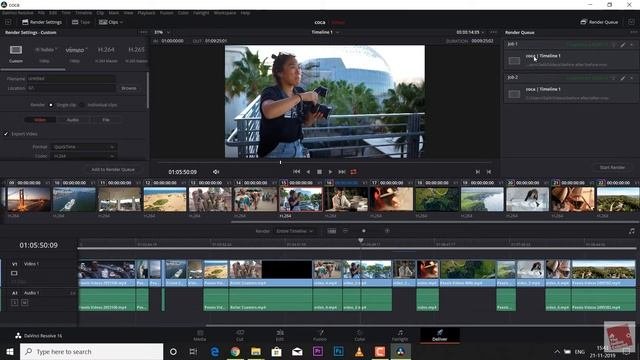Viewport: 640px width, 360px height.
Task: Click timeline zoom slider handle
Action: coord(364,231)
